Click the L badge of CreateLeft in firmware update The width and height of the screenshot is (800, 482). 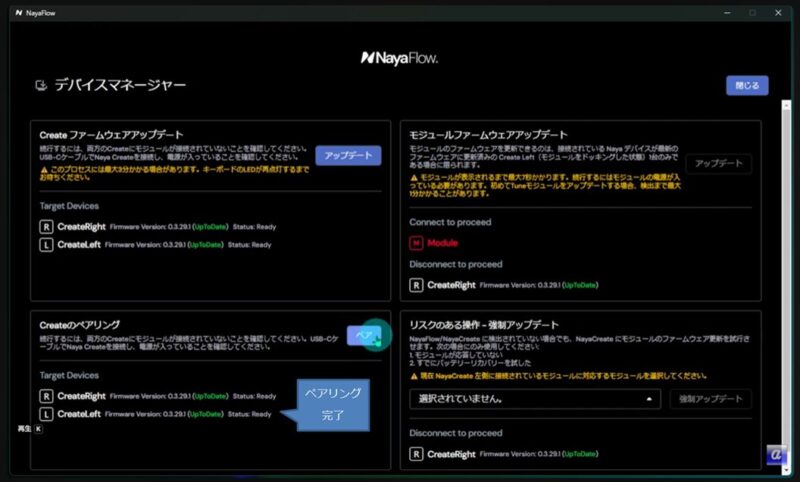pyautogui.click(x=45, y=244)
